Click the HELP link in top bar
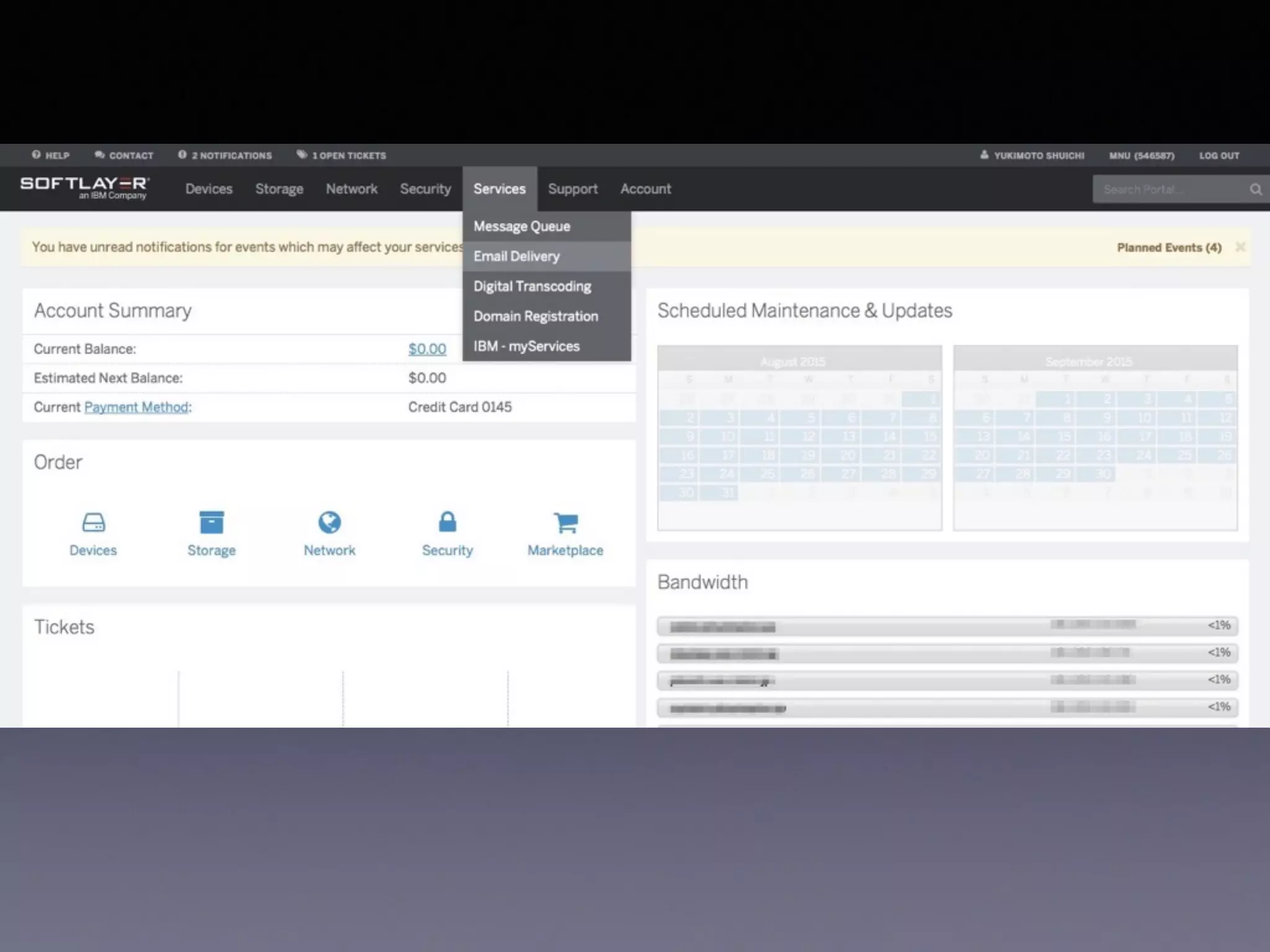 [x=57, y=156]
